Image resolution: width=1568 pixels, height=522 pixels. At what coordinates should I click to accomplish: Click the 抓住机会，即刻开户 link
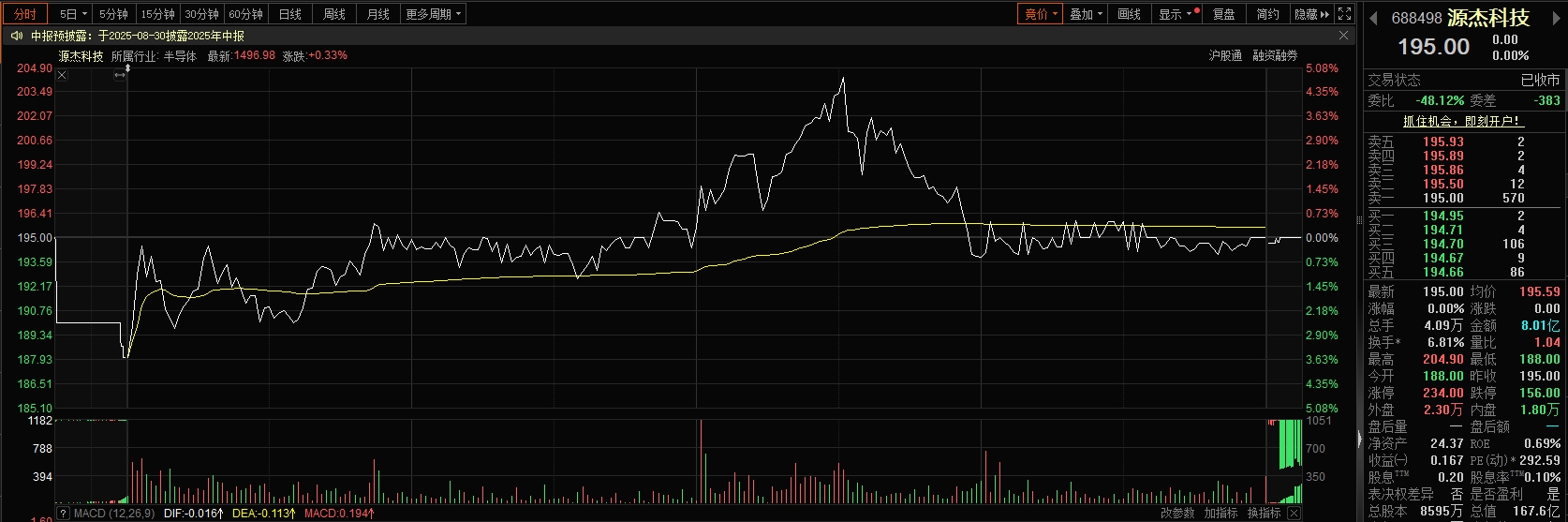(x=1462, y=121)
